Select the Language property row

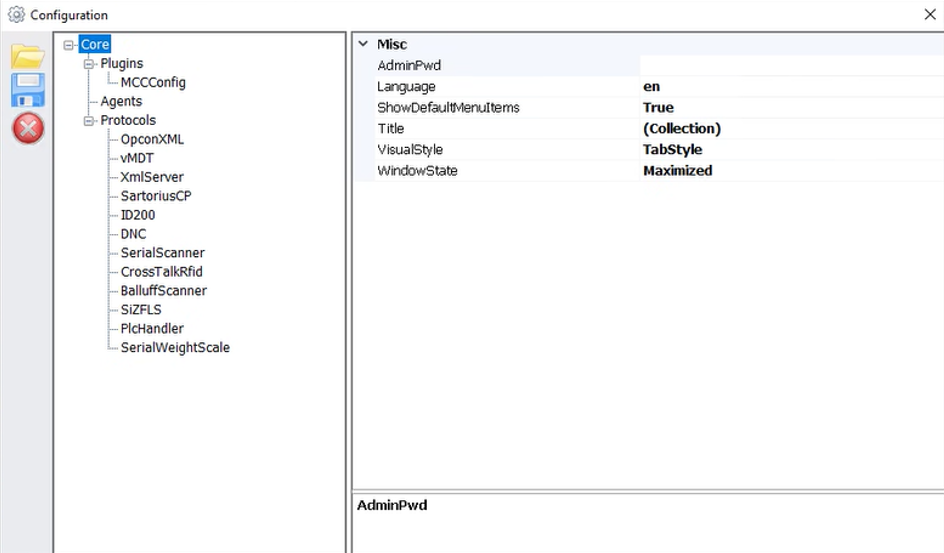[406, 87]
